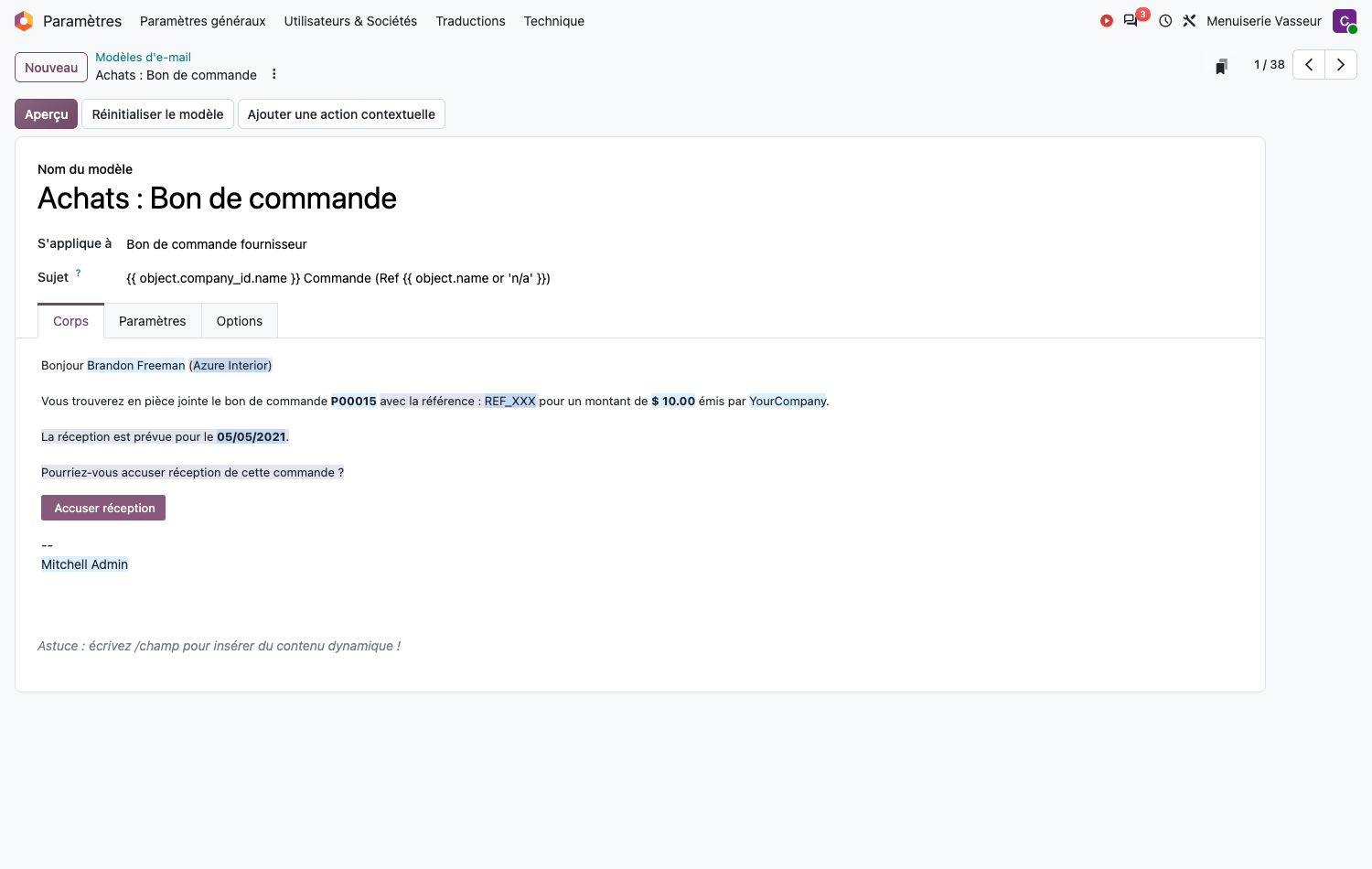Click Ajouter une action contextuelle

coord(341,114)
